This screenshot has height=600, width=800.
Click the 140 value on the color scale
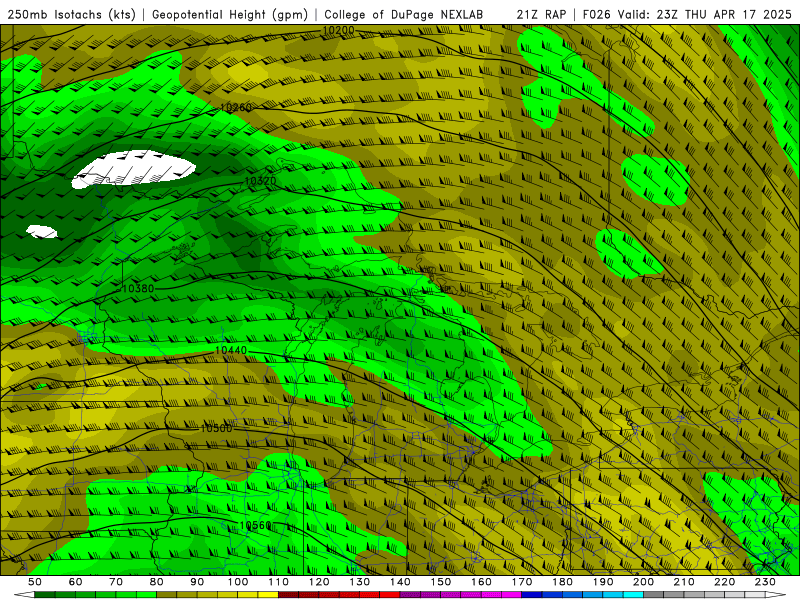pos(400,582)
